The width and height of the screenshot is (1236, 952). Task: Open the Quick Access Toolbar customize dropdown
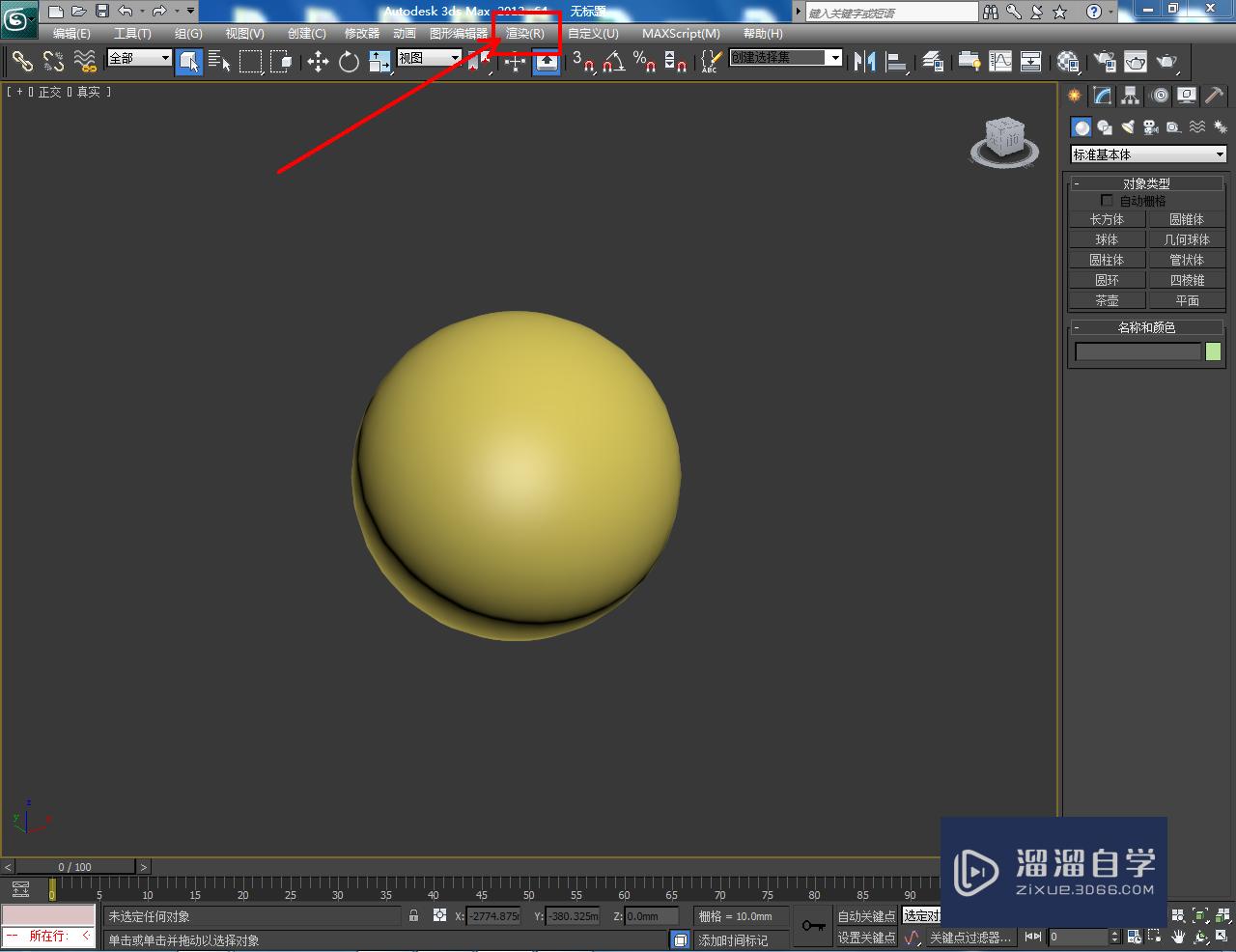(x=190, y=12)
